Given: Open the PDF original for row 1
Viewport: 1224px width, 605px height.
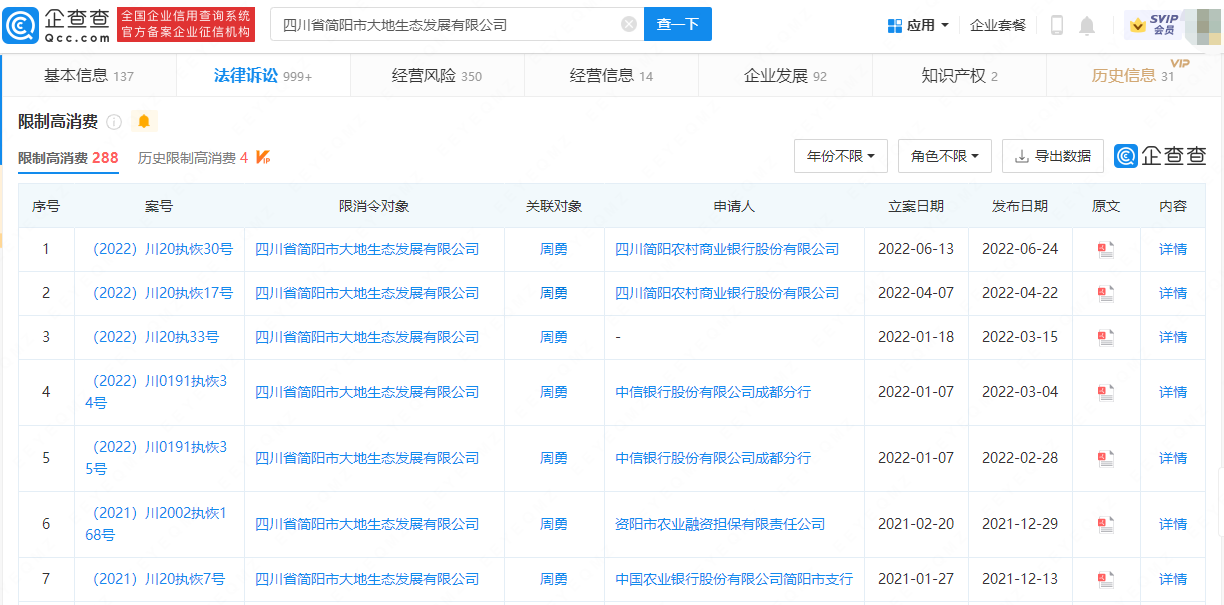Looking at the screenshot, I should (x=1105, y=250).
